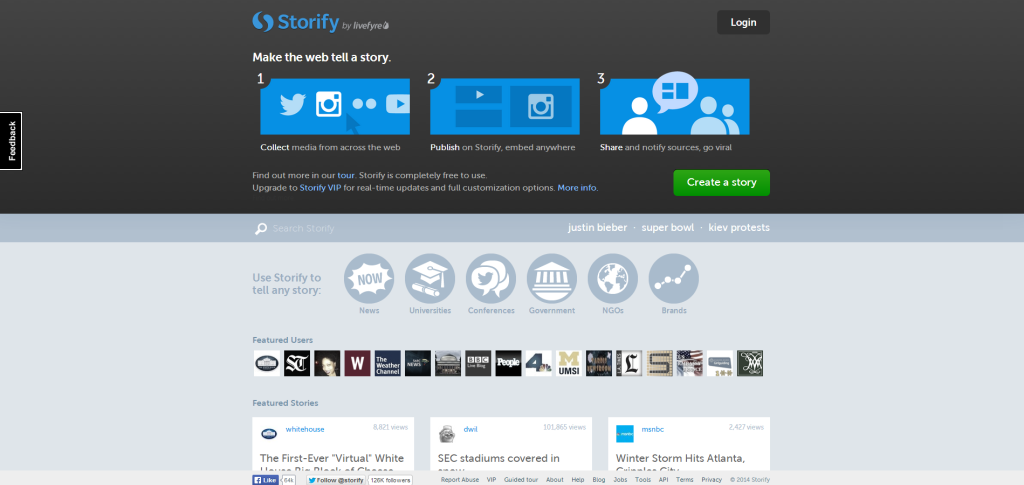
Task: Open the maroon W featured user avatar
Action: click(x=357, y=363)
